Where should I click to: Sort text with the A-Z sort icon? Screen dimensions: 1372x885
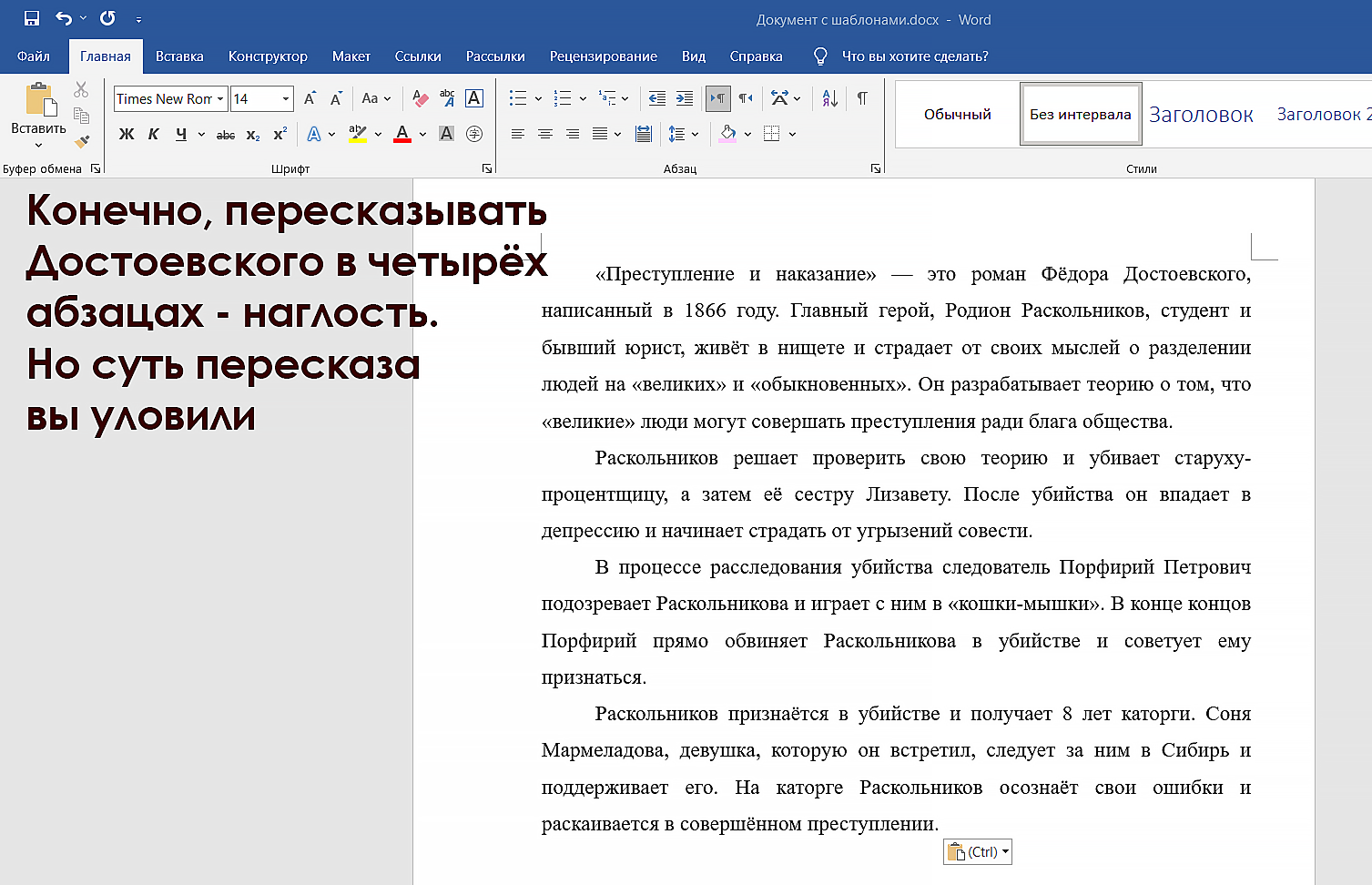pos(829,98)
